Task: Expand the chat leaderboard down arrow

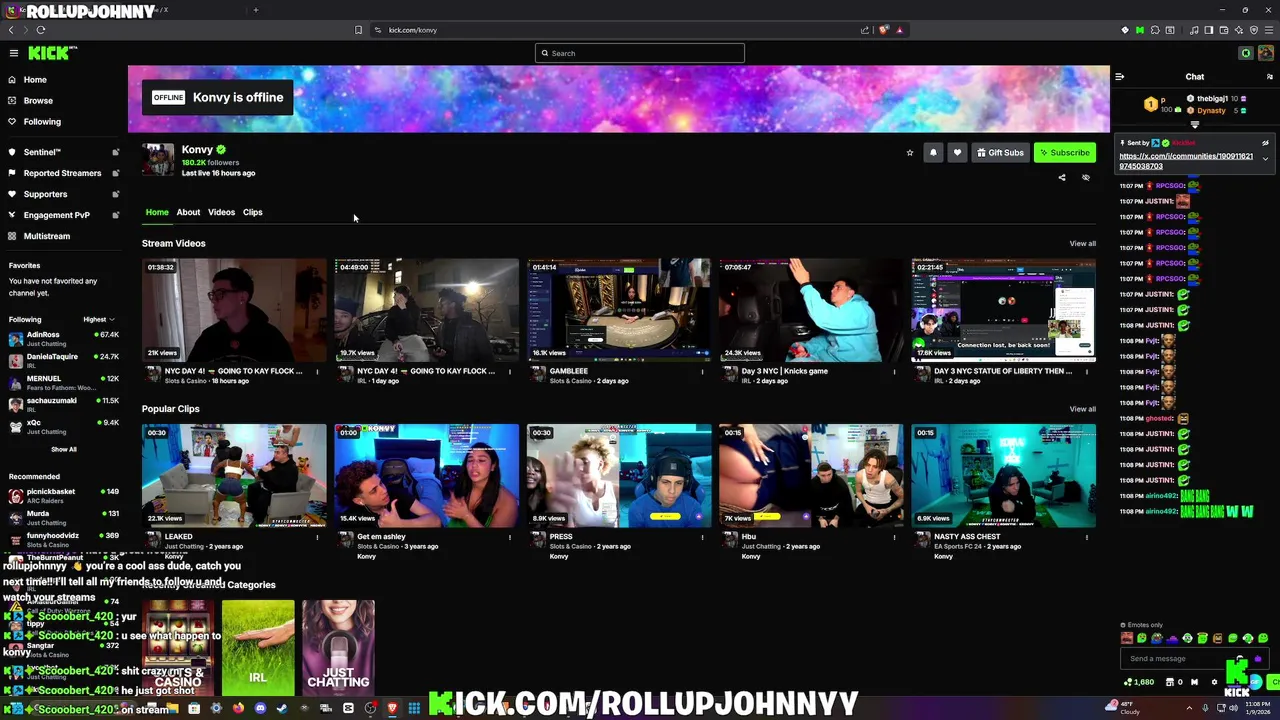Action: click(1194, 125)
